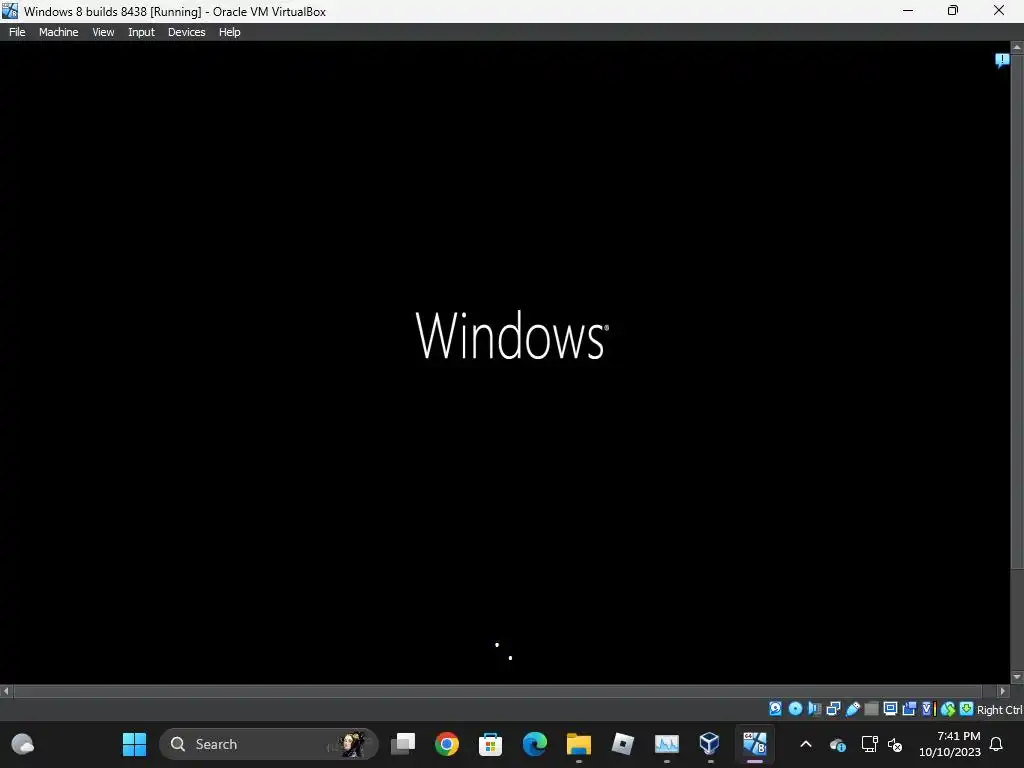
Task: Open the Windows Start menu
Action: pos(135,744)
